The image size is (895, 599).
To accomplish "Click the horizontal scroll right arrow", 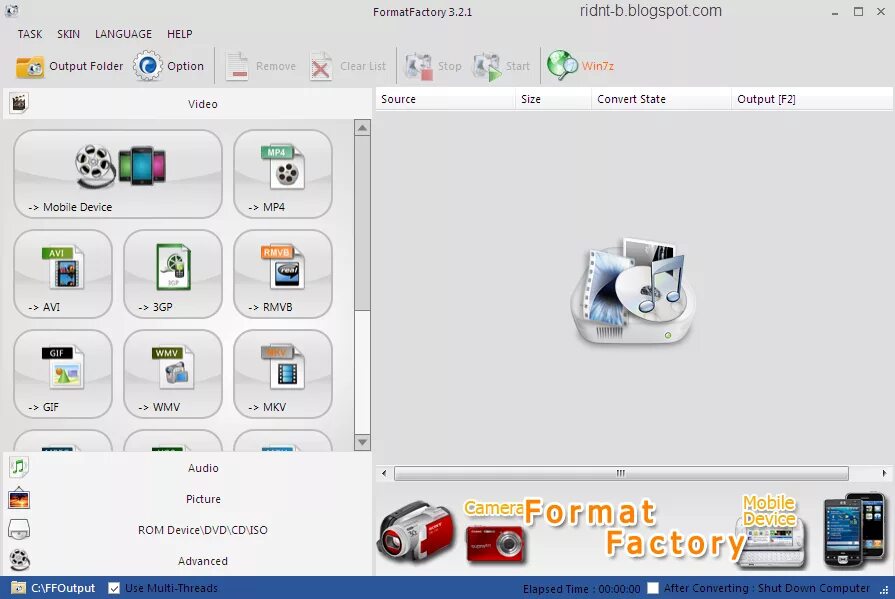I will pos(884,473).
